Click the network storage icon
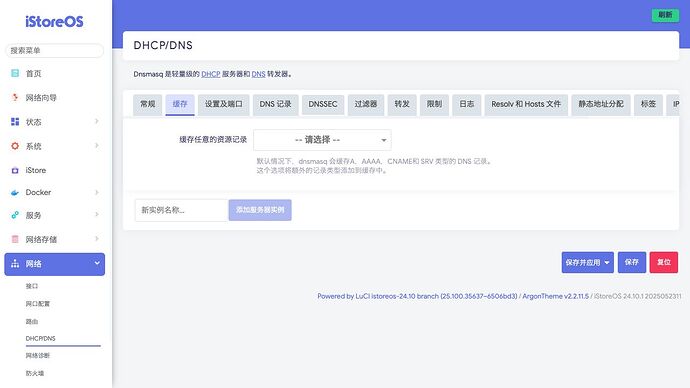Image resolution: width=690 pixels, height=388 pixels. [x=15, y=239]
